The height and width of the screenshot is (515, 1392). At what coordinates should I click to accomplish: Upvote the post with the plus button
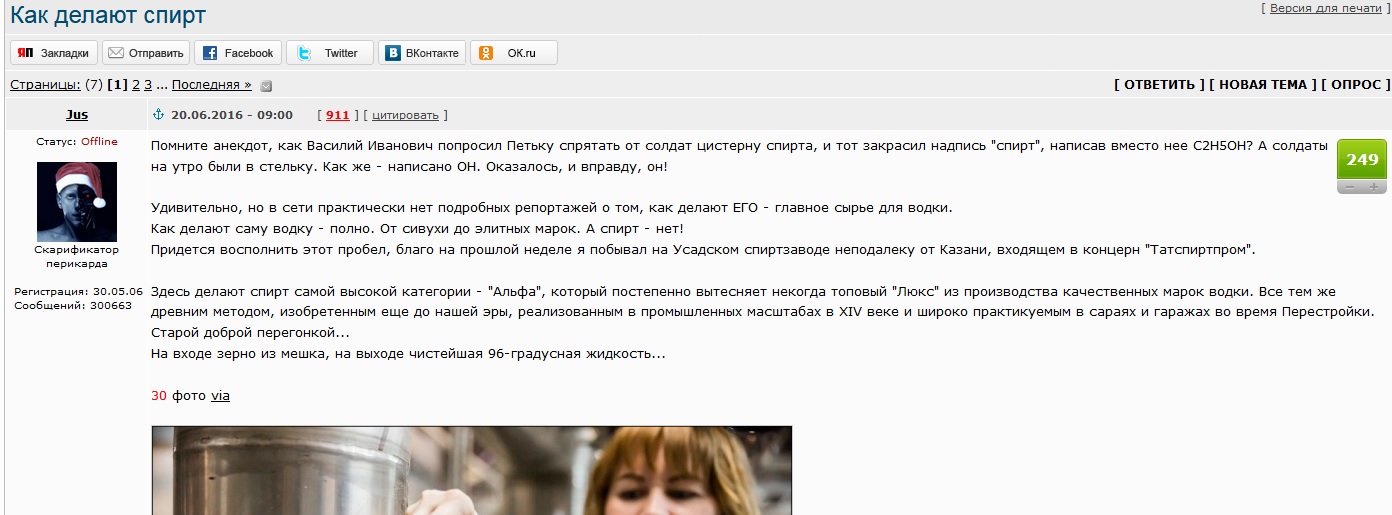click(1374, 187)
